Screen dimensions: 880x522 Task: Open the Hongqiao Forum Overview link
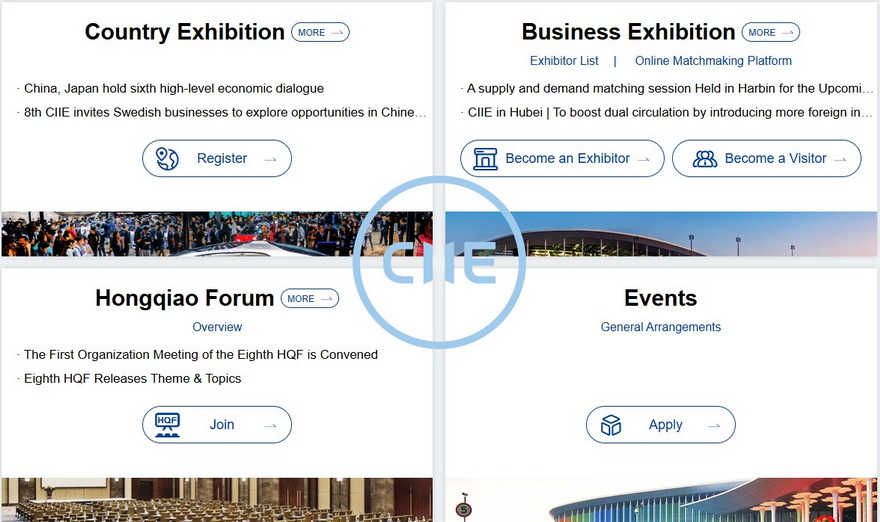click(x=217, y=327)
